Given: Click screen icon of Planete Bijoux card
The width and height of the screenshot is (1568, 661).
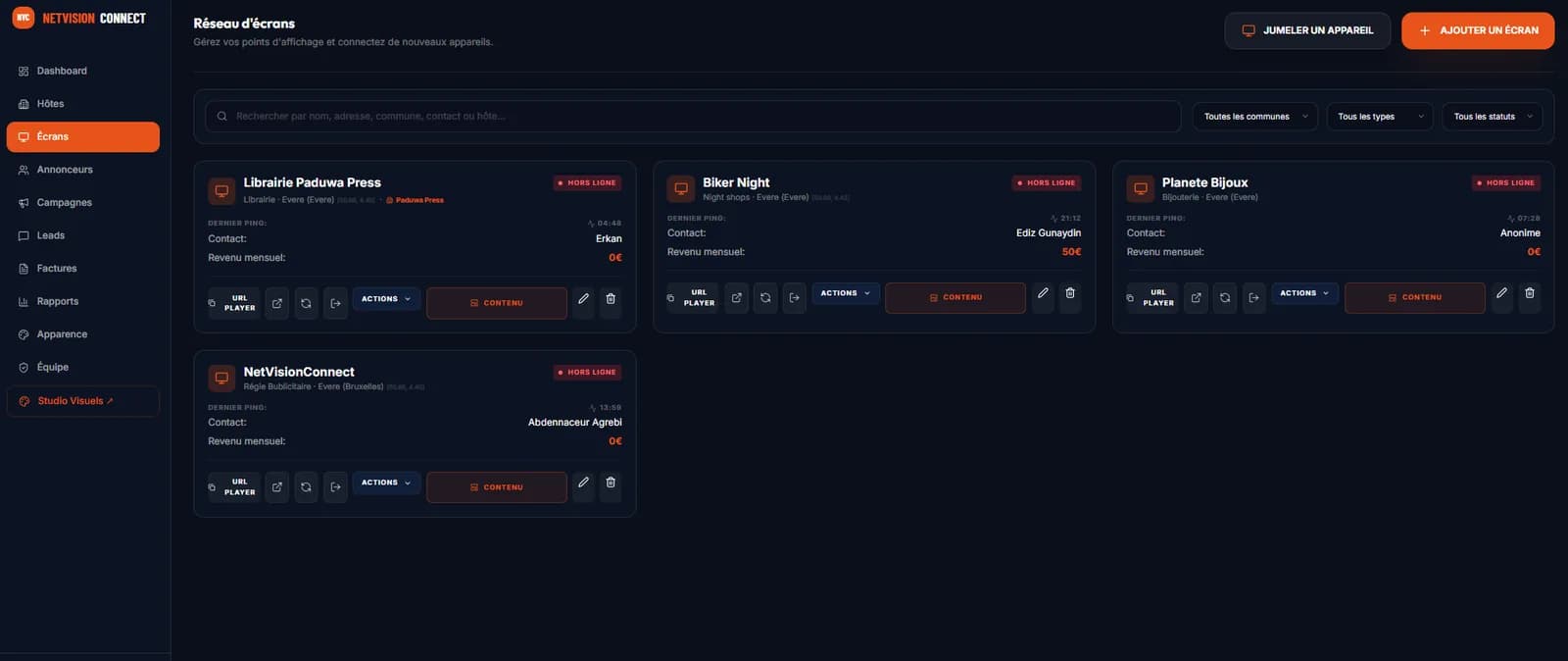Looking at the screenshot, I should (1140, 188).
